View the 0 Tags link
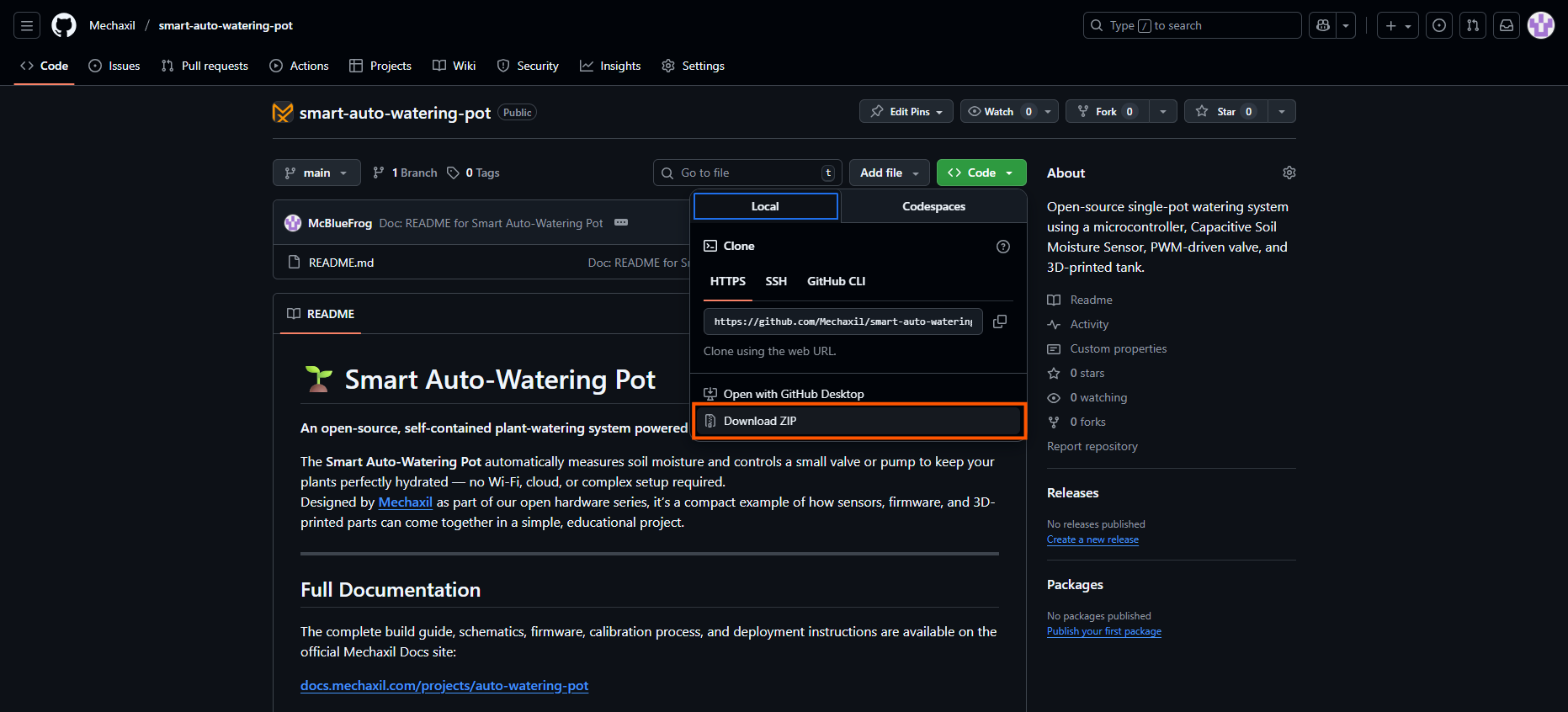Viewport: 1568px width, 712px height. 473,173
